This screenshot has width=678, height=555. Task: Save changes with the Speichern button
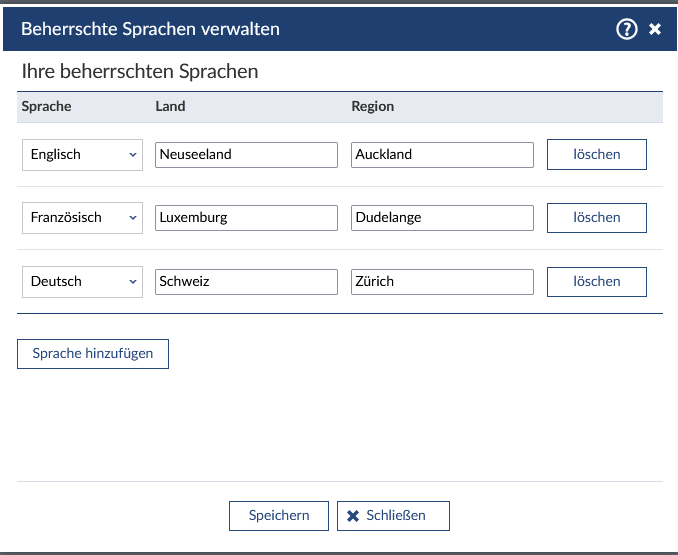279,515
